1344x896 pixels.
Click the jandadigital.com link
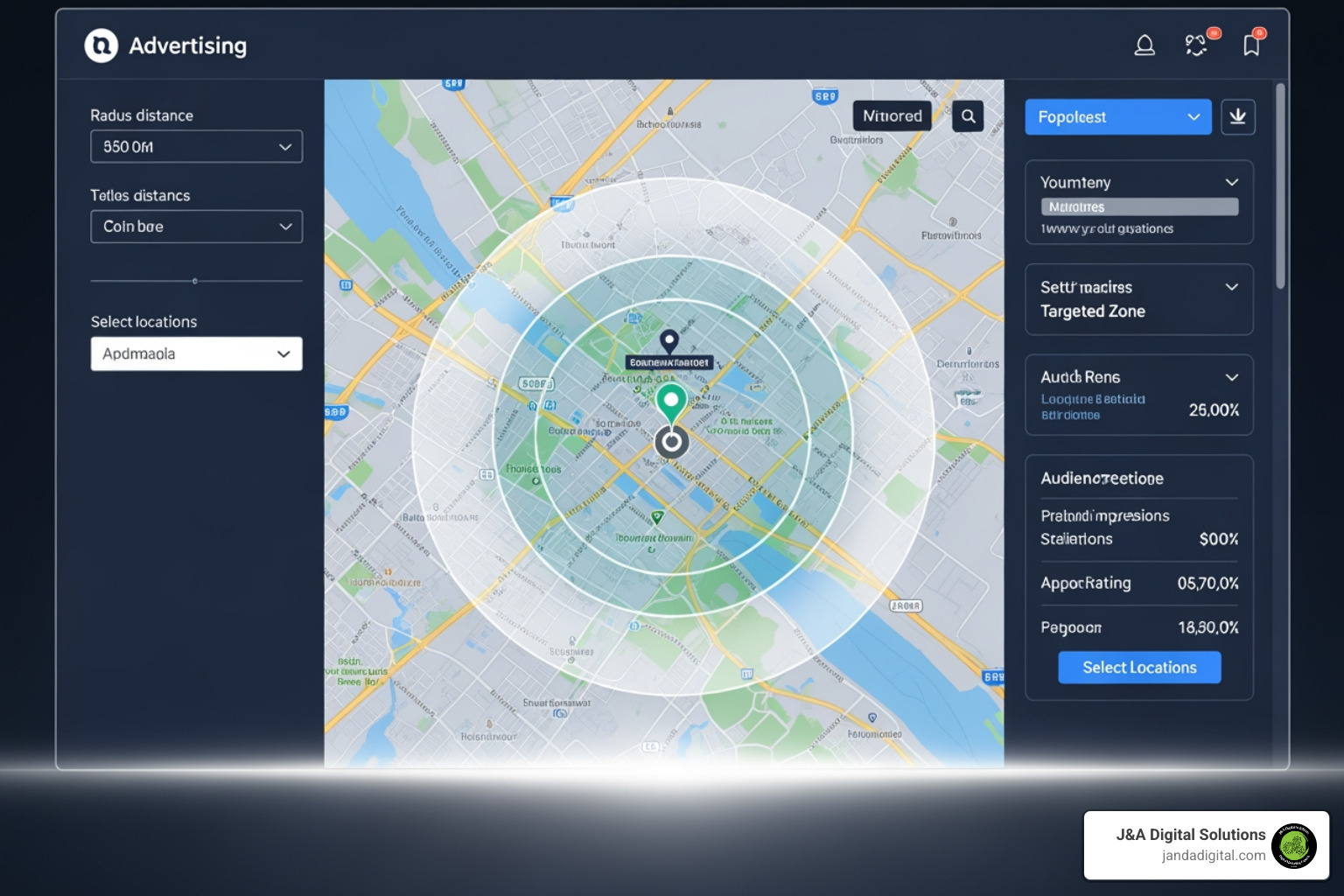[x=1214, y=856]
